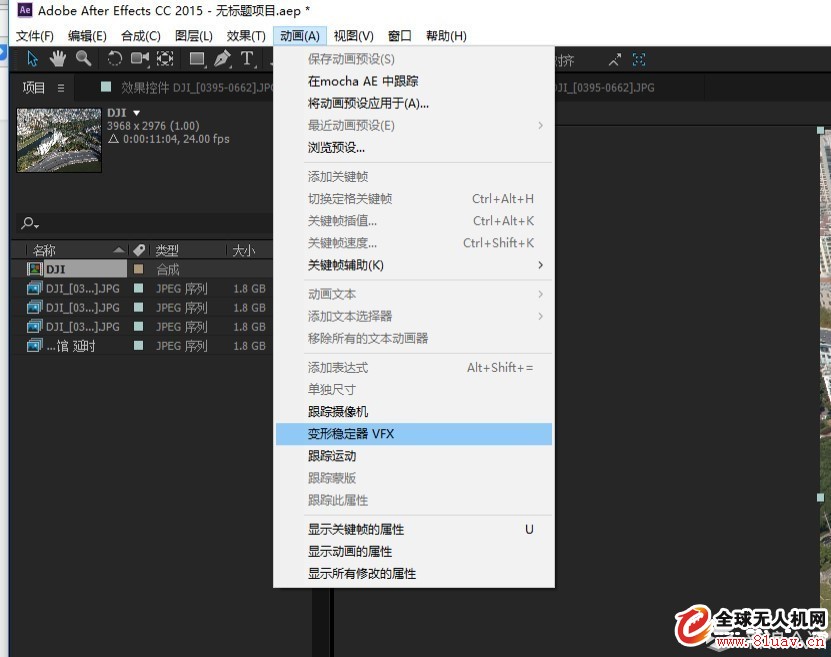This screenshot has height=657, width=831.
Task: Click the search magnifier in project panel
Action: pos(29,224)
